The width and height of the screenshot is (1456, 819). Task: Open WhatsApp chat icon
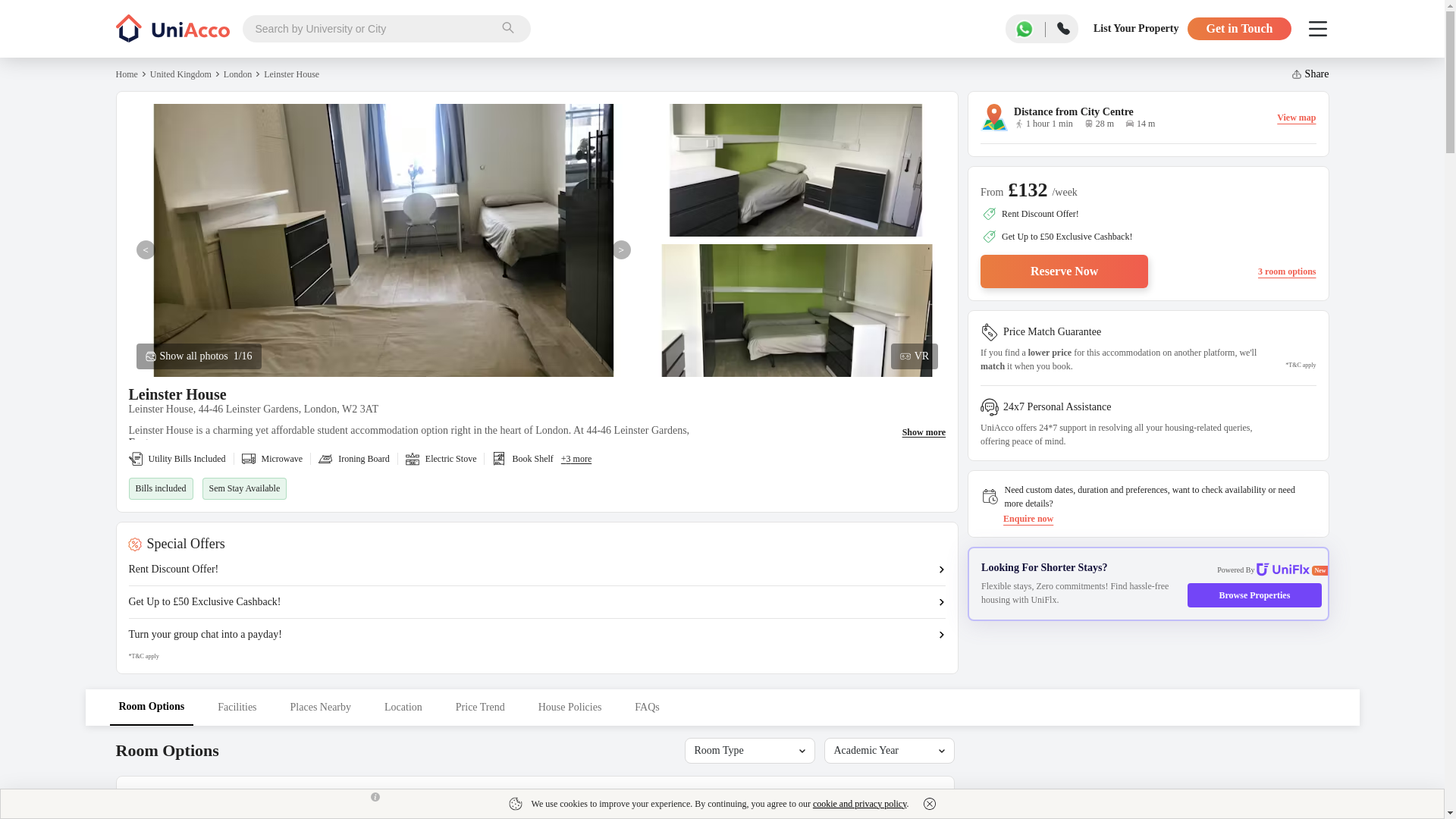click(1025, 29)
